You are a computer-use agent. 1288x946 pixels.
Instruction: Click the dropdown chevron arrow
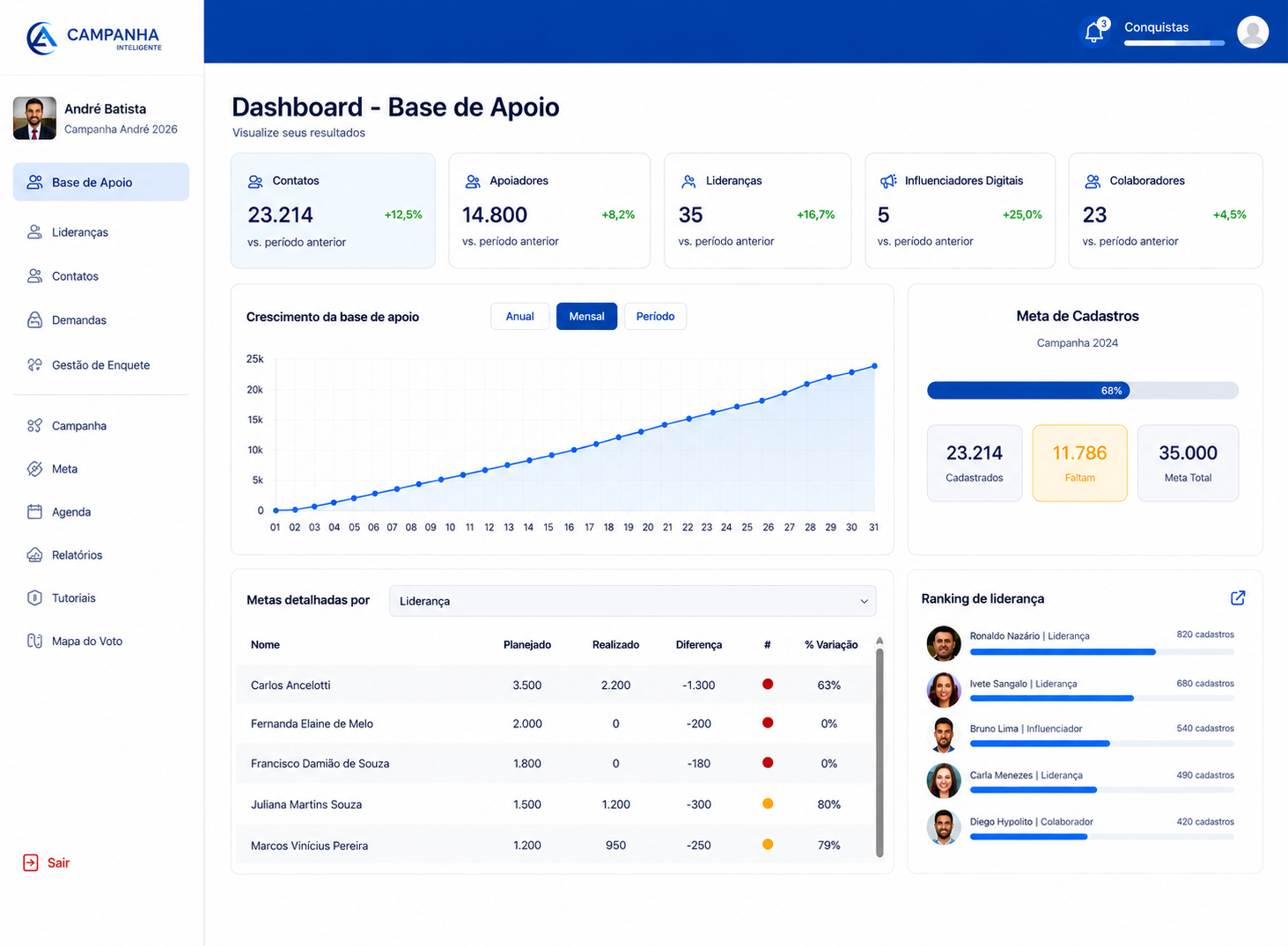pos(864,602)
